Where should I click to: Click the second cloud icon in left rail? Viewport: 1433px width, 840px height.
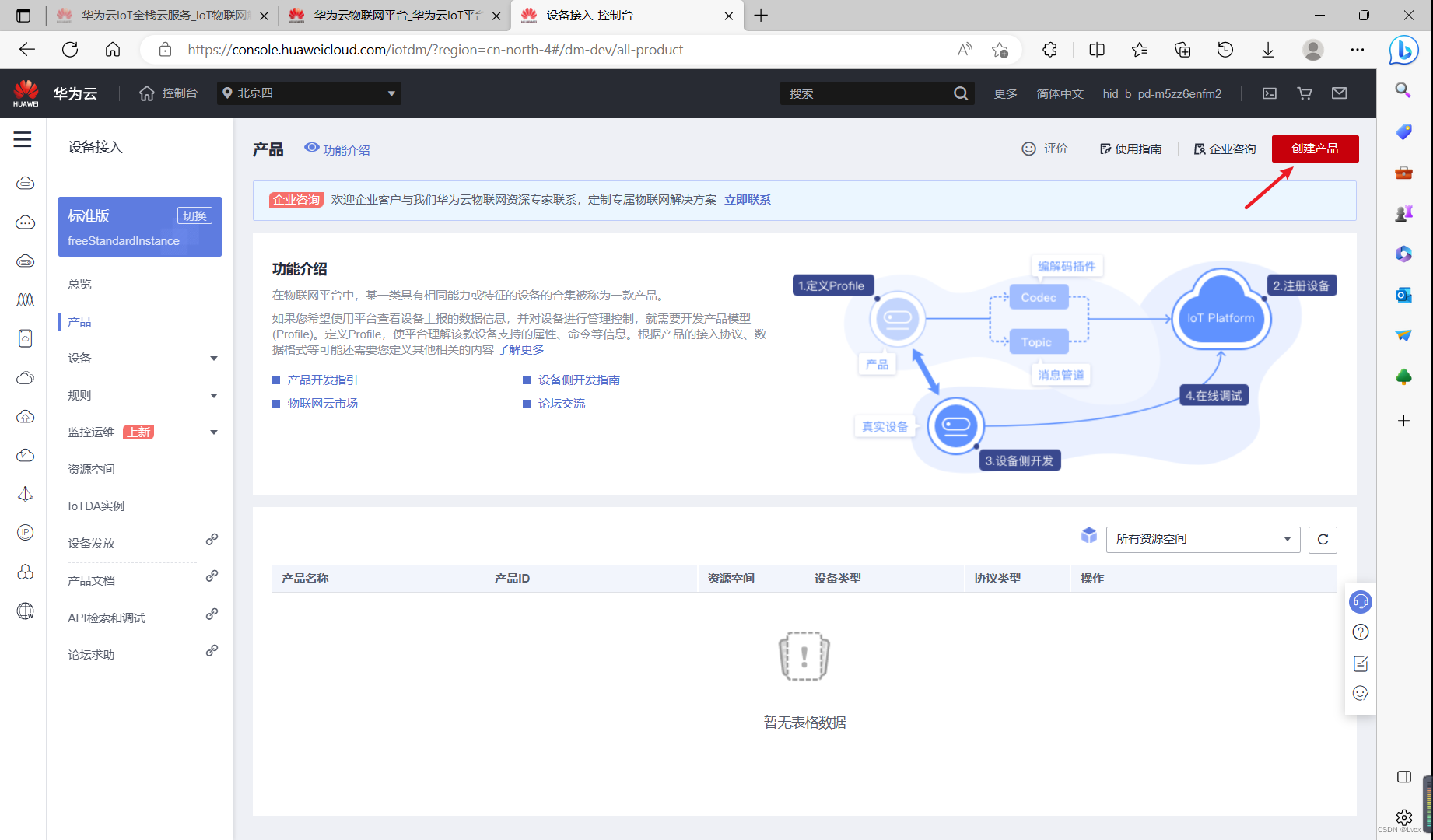click(26, 222)
